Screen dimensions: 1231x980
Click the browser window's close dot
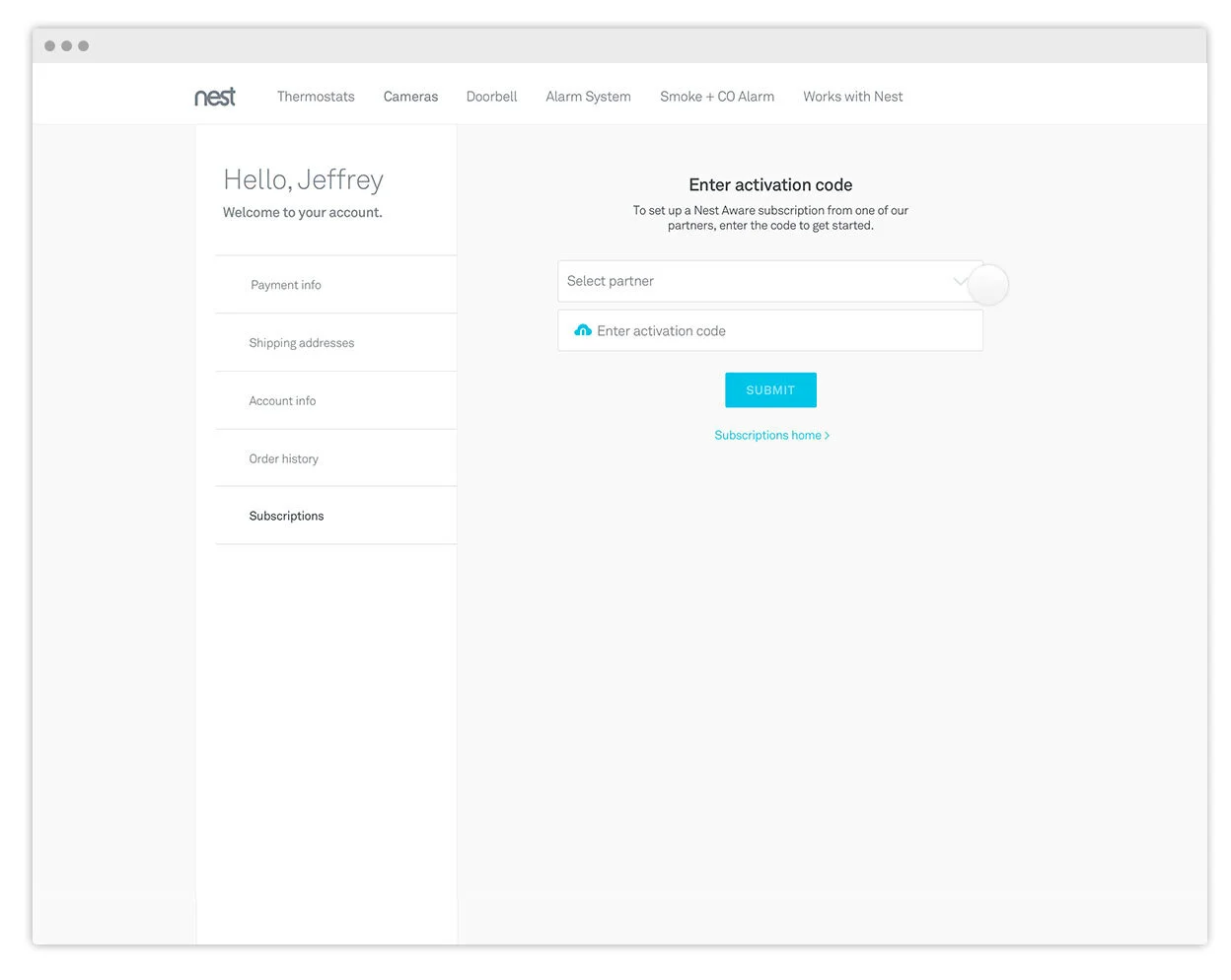point(50,46)
